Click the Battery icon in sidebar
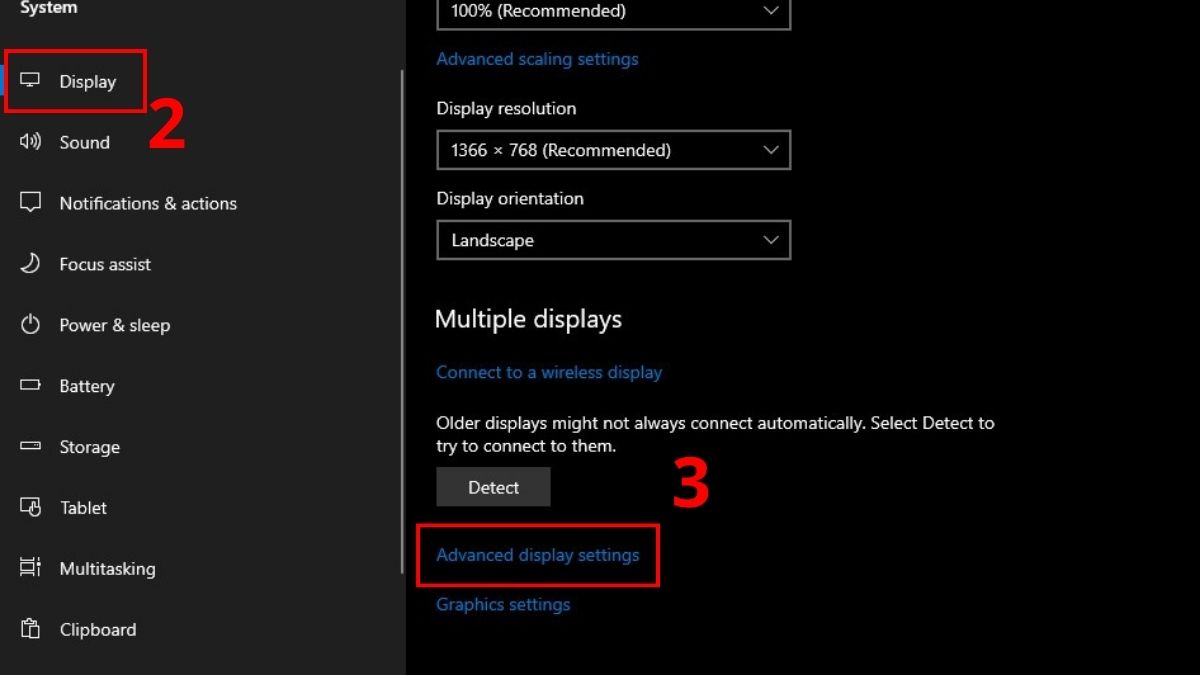Screen dimensions: 1200x675 coord(31,386)
